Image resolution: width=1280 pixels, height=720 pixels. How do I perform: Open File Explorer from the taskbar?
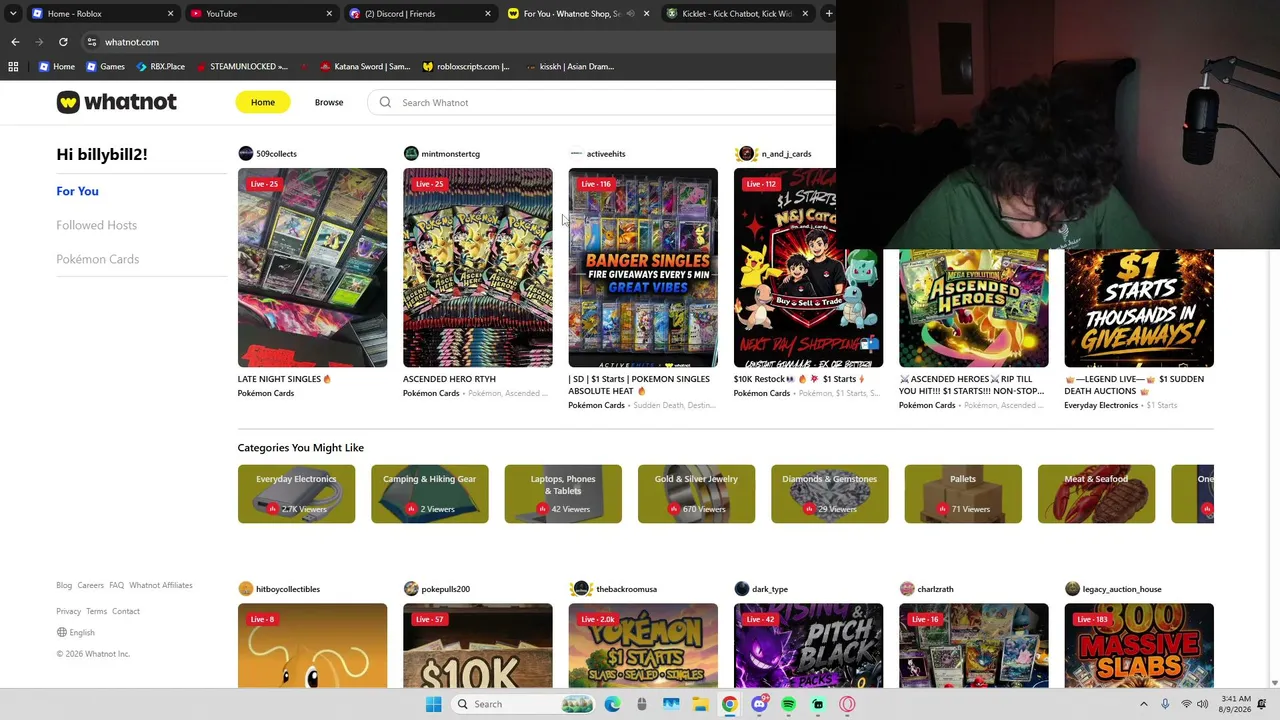click(700, 704)
